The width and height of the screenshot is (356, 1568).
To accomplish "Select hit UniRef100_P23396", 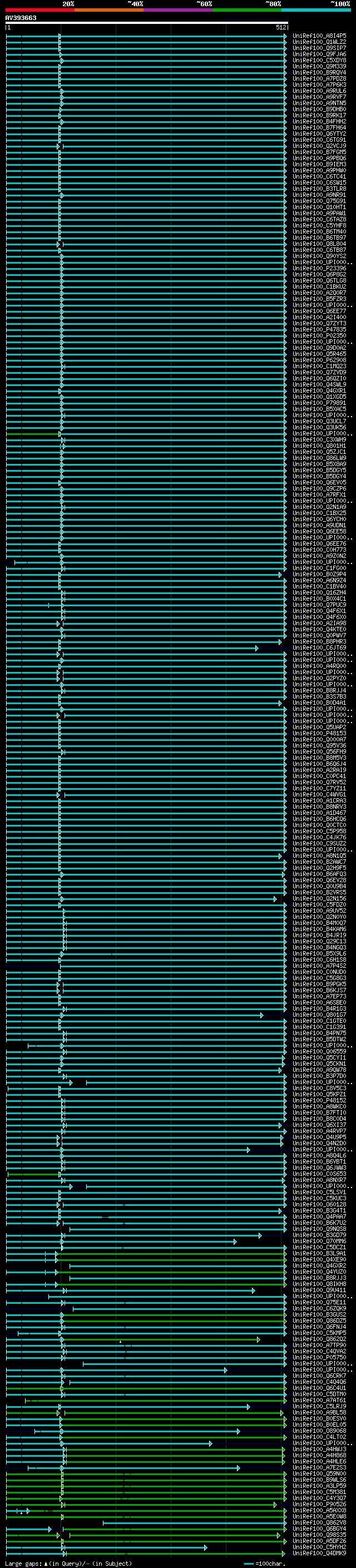I will coord(319,269).
